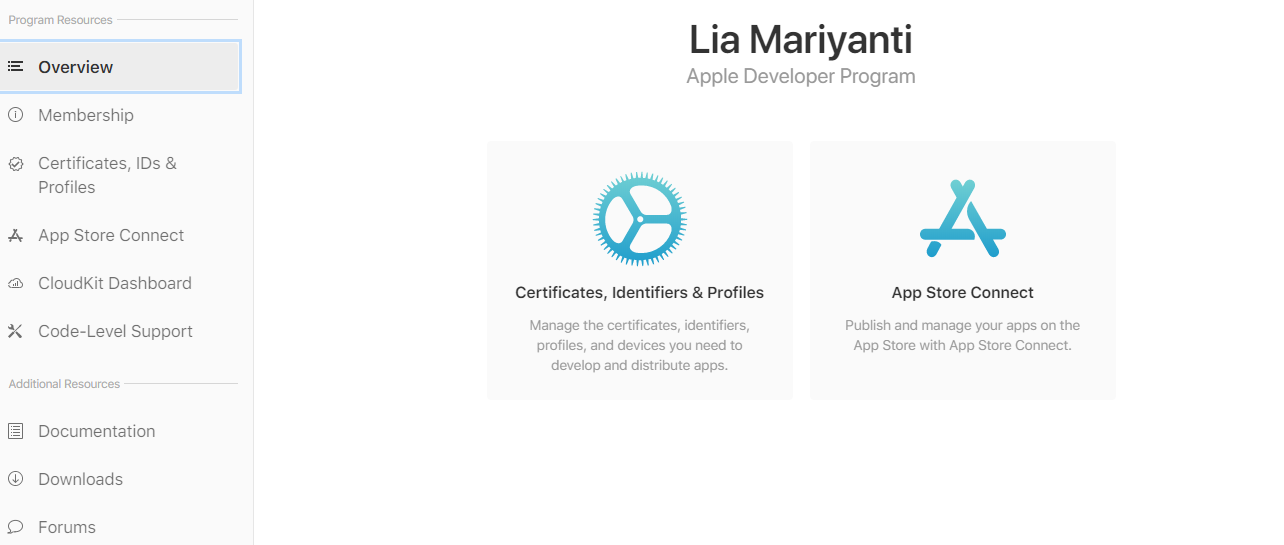Image resolution: width=1284 pixels, height=545 pixels.
Task: Click the Code-Level Support tools icon
Action: pos(15,331)
